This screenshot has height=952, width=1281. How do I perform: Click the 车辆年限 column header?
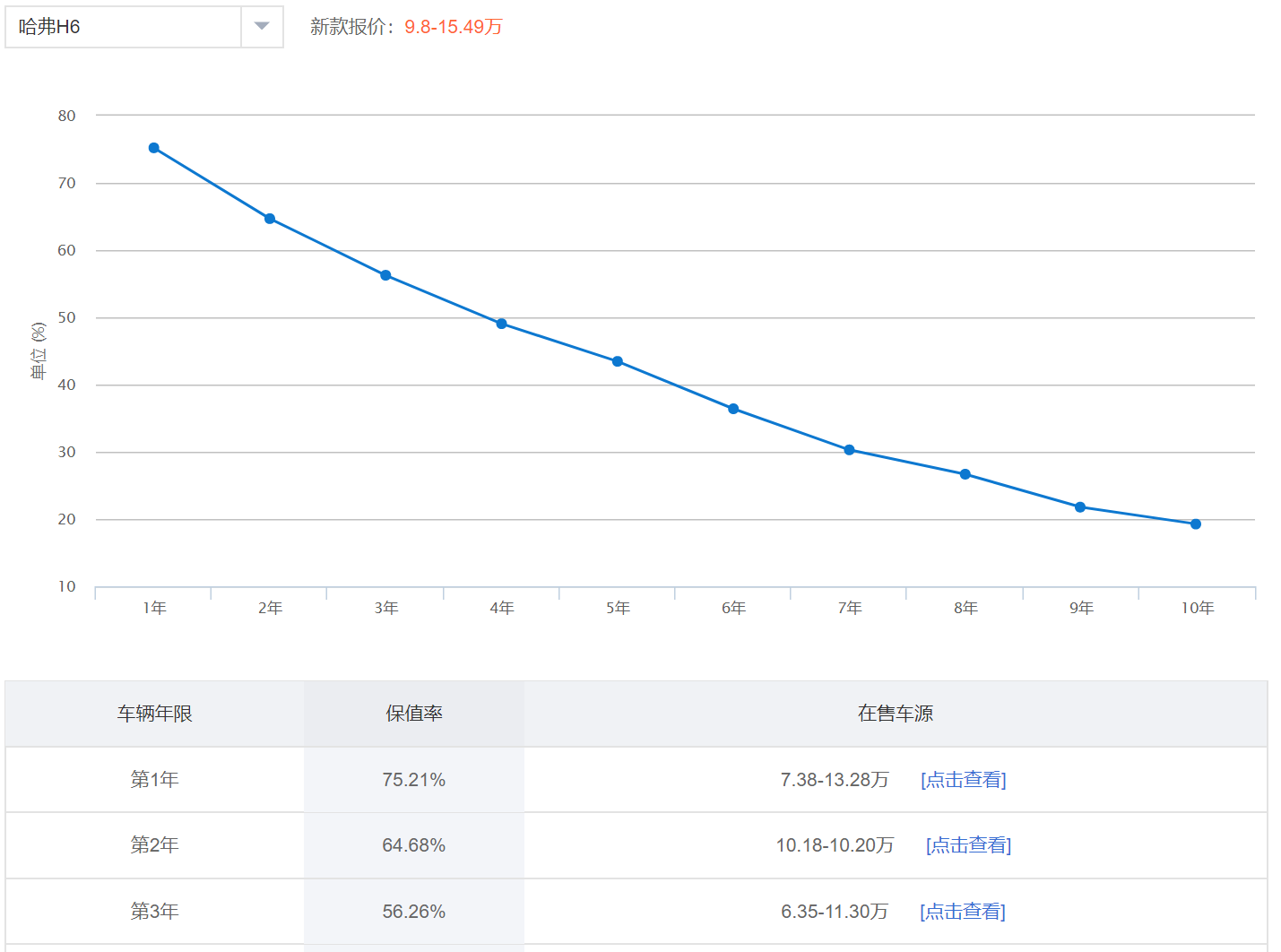click(155, 714)
